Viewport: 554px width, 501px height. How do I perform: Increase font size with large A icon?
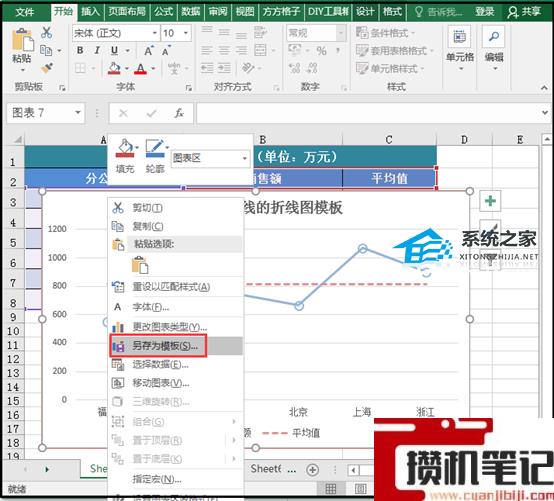tap(149, 51)
